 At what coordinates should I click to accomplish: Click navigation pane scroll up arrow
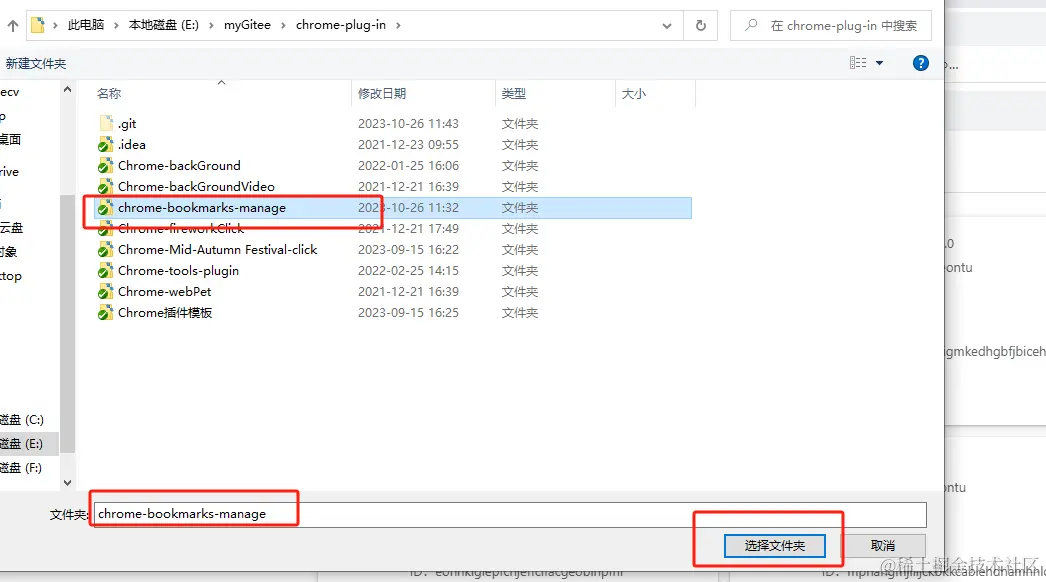(67, 89)
